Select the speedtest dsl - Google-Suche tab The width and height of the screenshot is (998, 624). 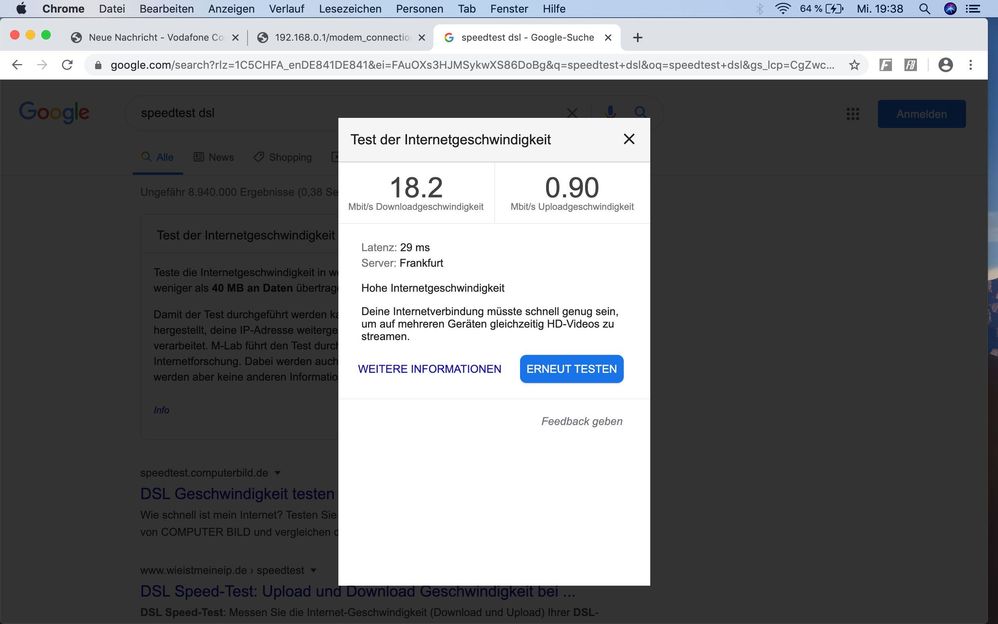[527, 38]
